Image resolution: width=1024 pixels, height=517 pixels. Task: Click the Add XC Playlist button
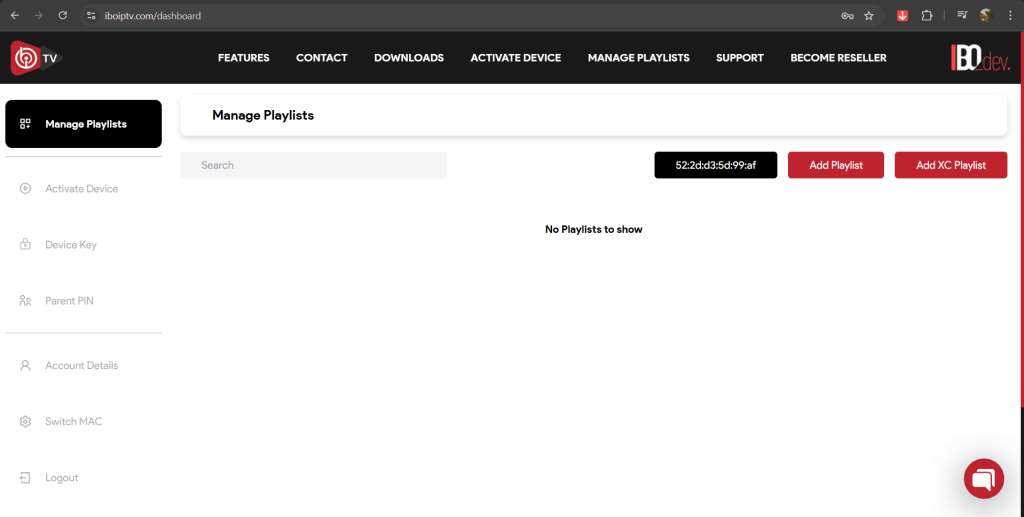(x=951, y=165)
